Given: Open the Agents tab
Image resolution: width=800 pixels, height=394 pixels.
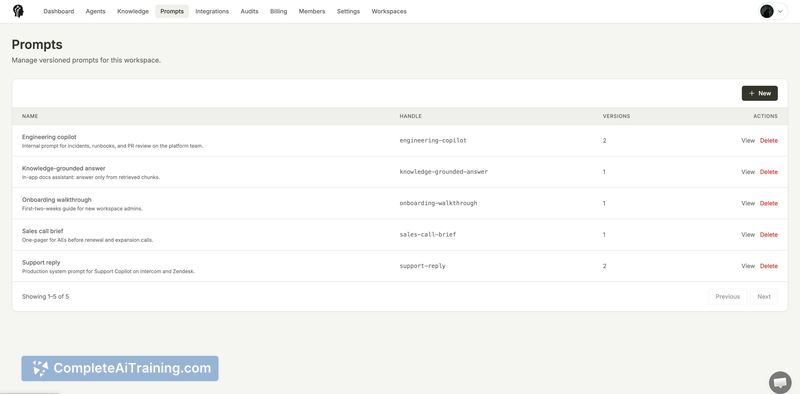Looking at the screenshot, I should click(x=95, y=11).
